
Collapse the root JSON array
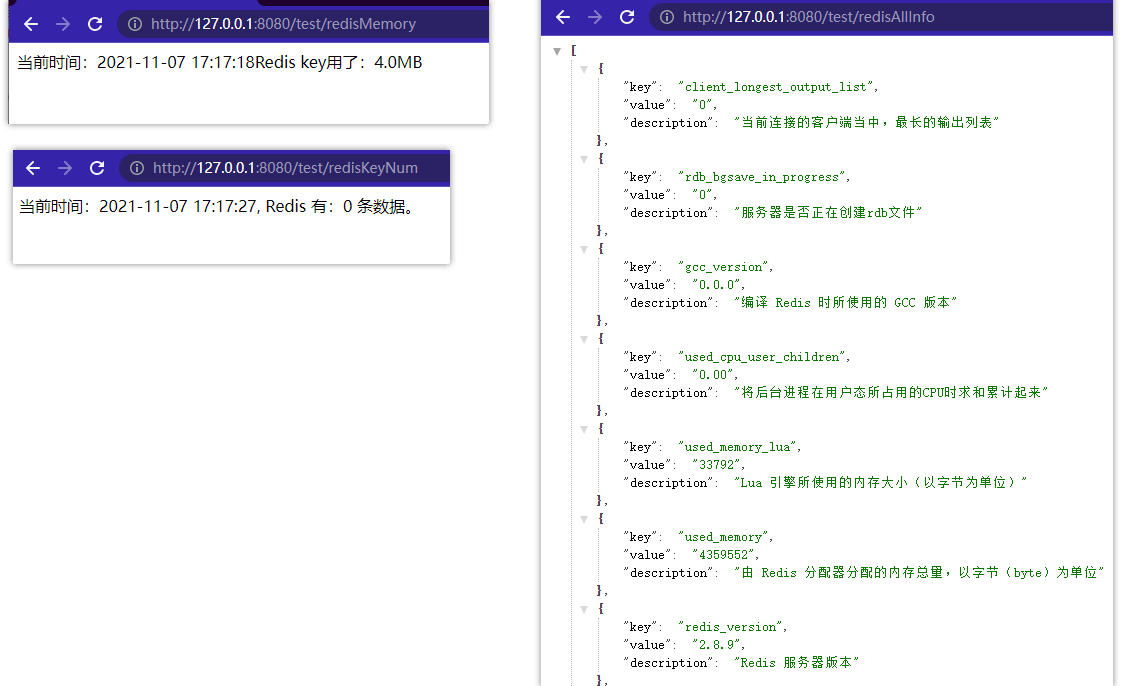557,51
